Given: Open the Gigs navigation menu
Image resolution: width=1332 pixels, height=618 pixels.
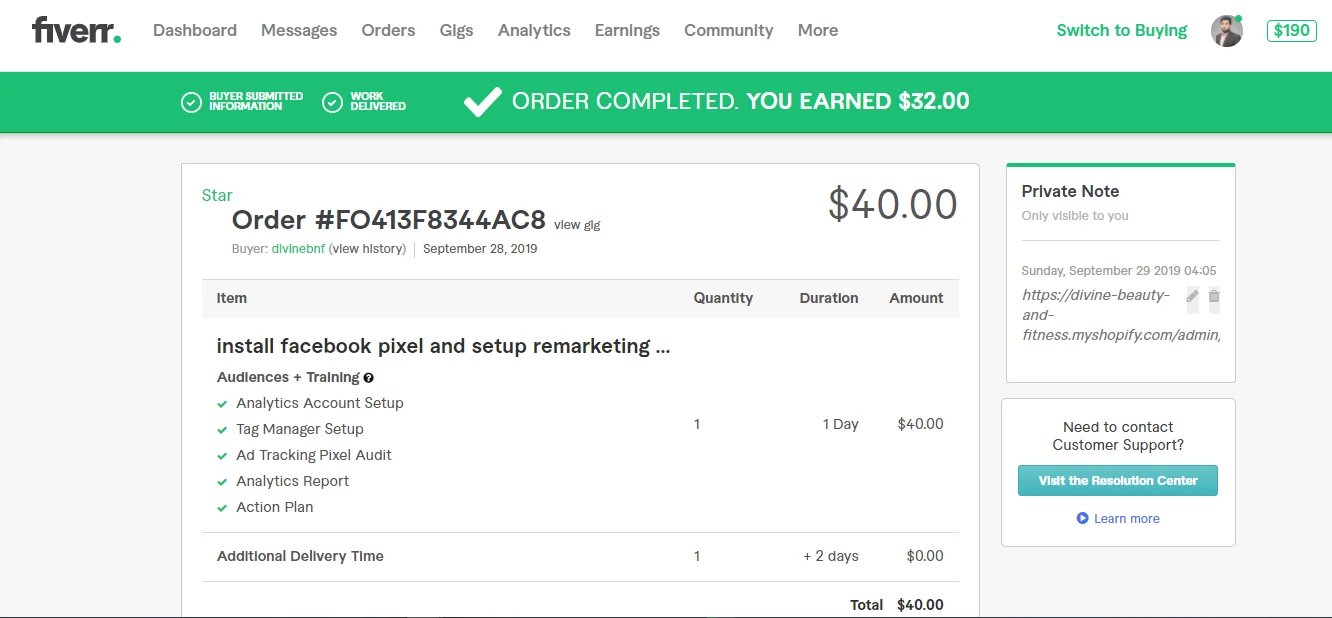Looking at the screenshot, I should point(456,31).
